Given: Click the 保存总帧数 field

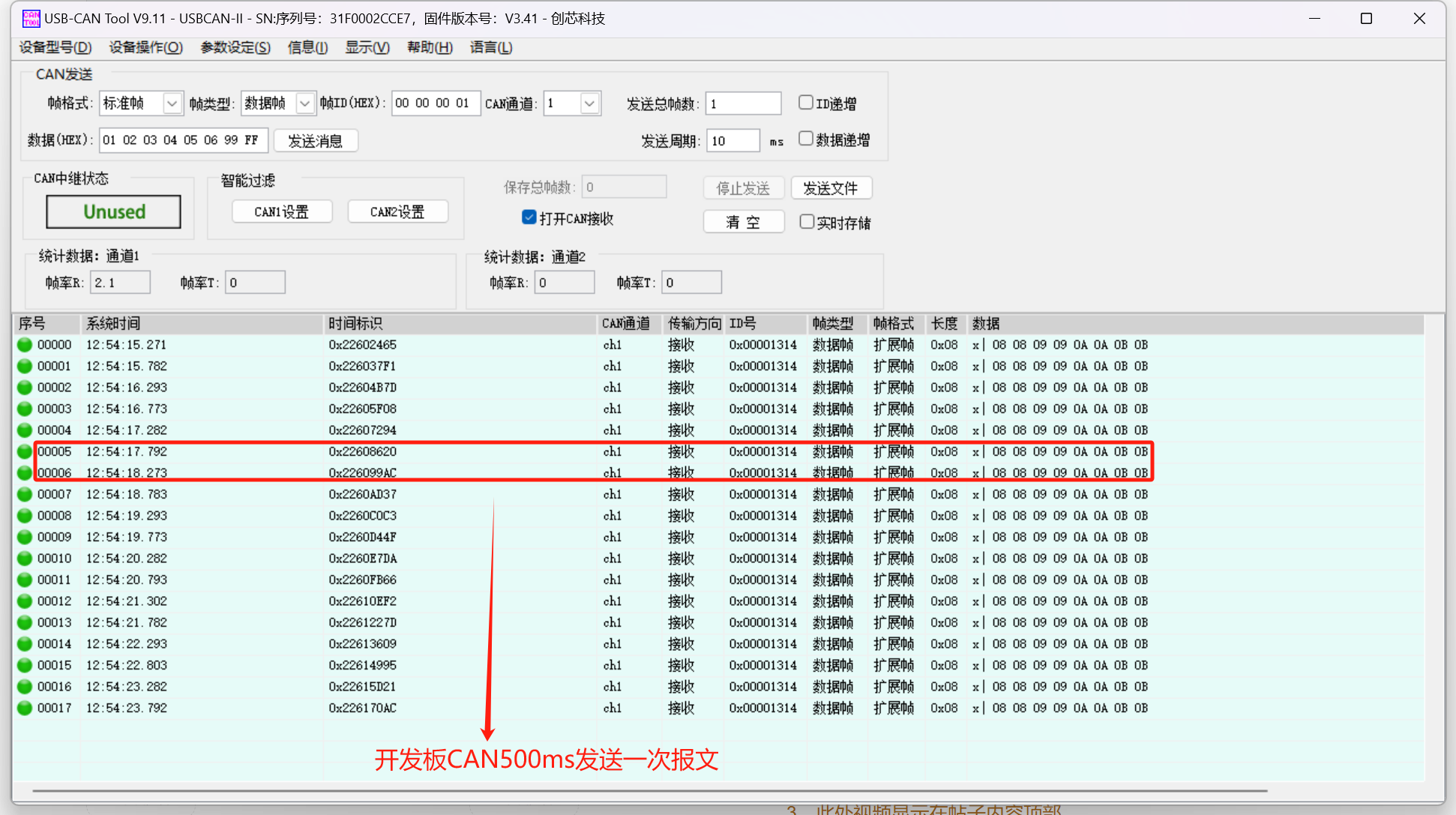Looking at the screenshot, I should (x=624, y=187).
